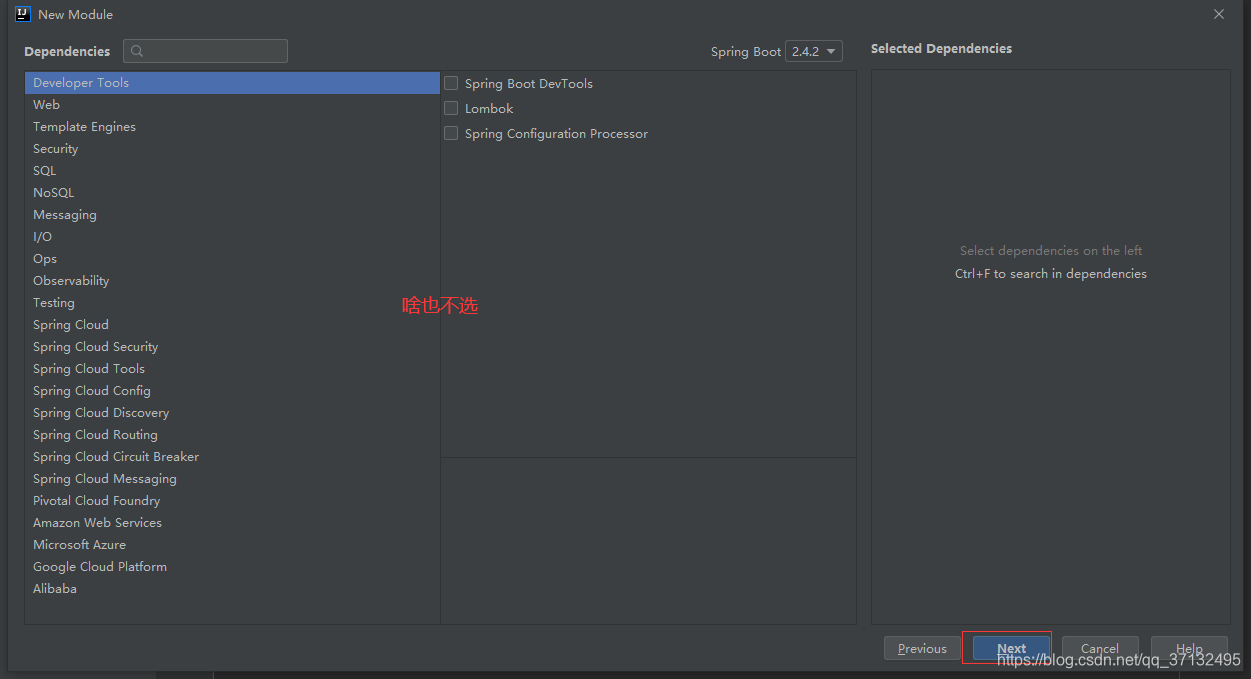Screen dimensions: 1251x679
Task: Close the New Module dialog
Action: [1219, 14]
